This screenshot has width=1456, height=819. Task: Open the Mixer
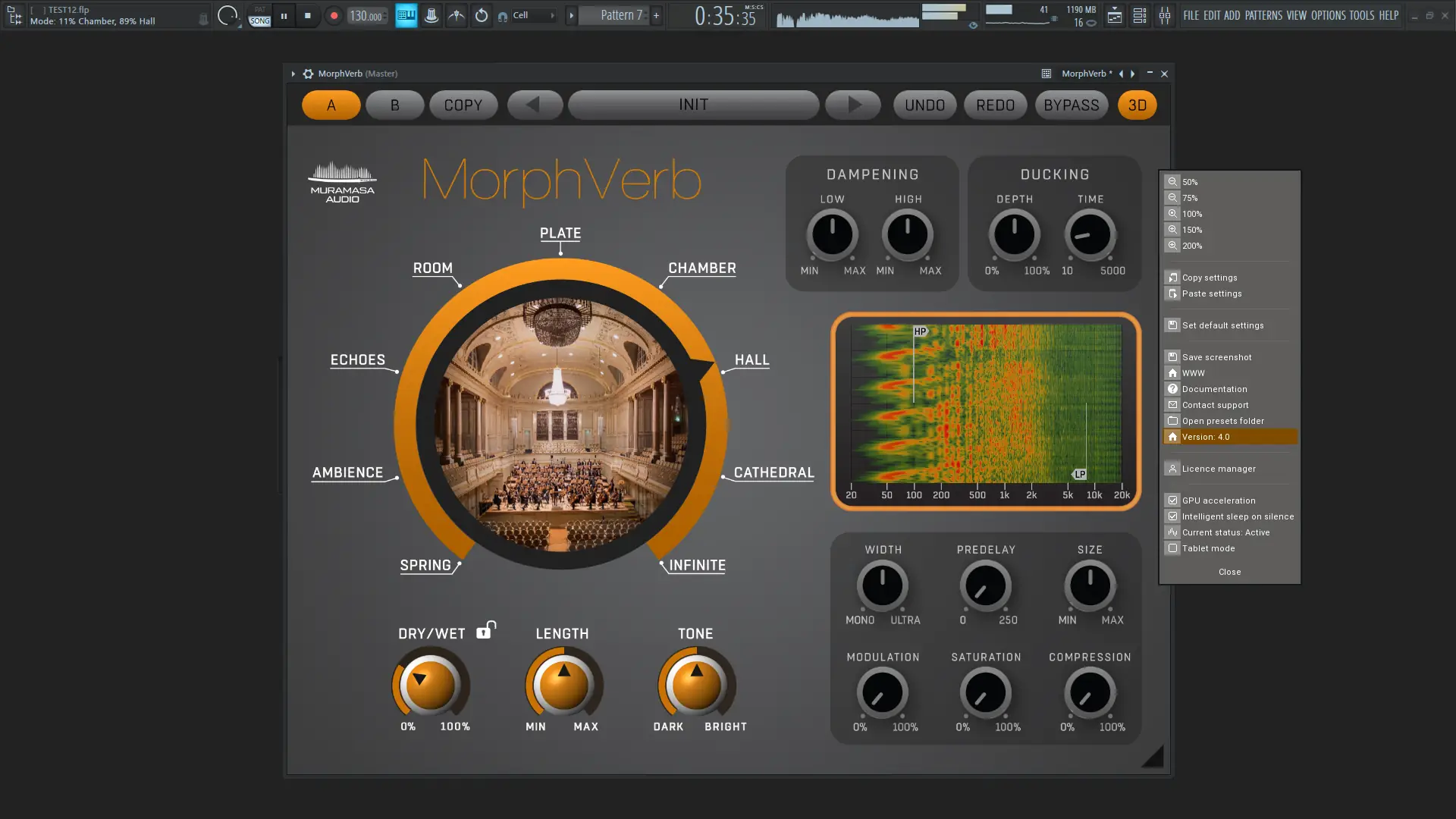click(x=1165, y=15)
